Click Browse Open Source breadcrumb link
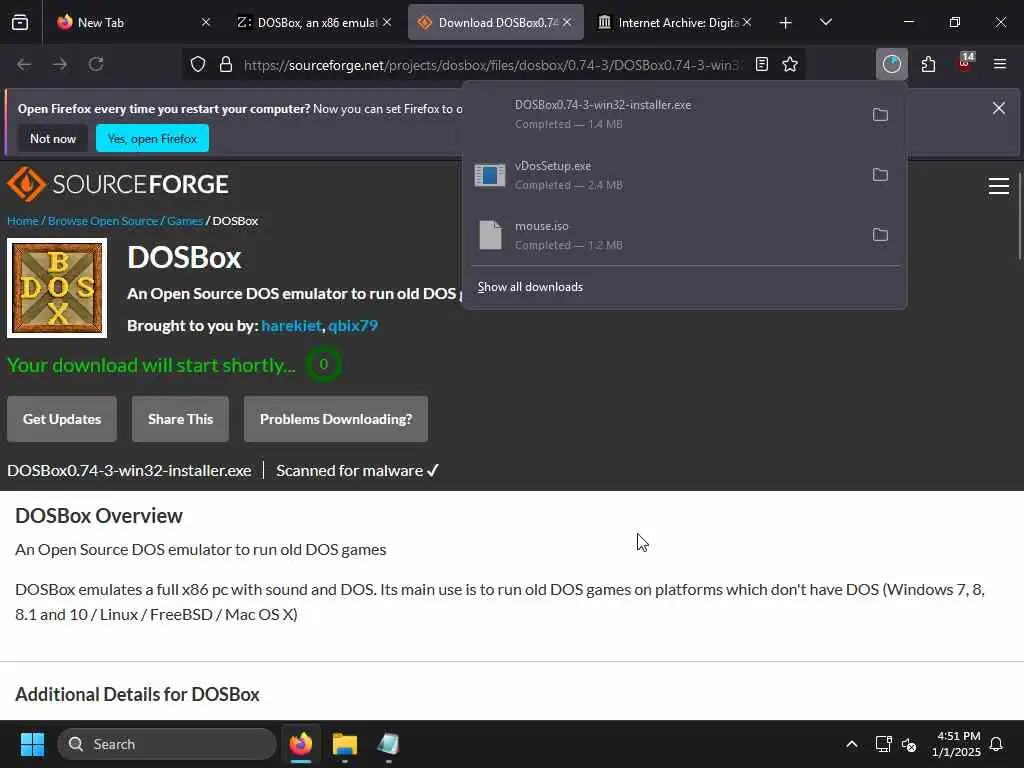This screenshot has height=768, width=1024. tap(103, 221)
